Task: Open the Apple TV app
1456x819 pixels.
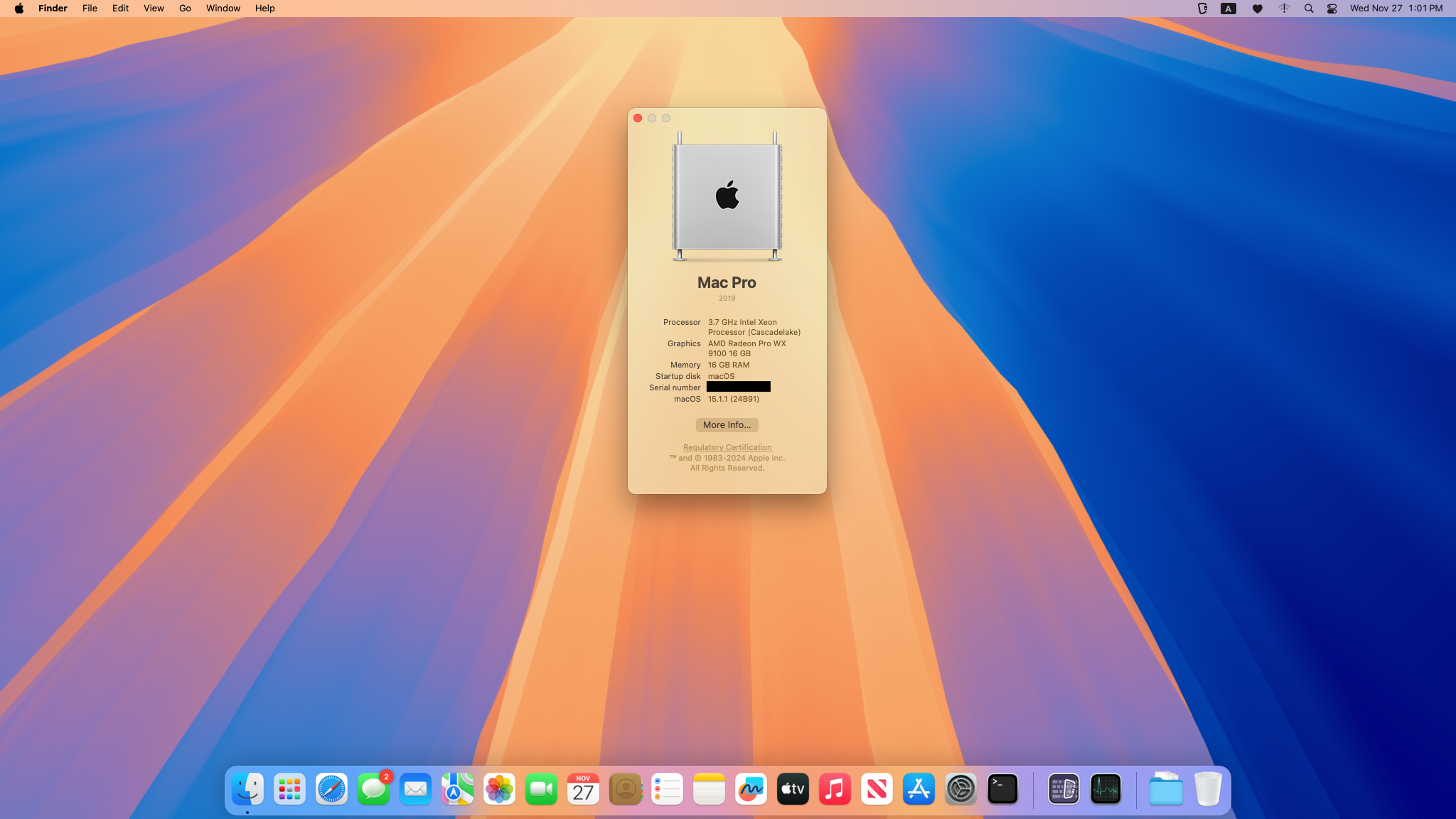Action: (793, 789)
